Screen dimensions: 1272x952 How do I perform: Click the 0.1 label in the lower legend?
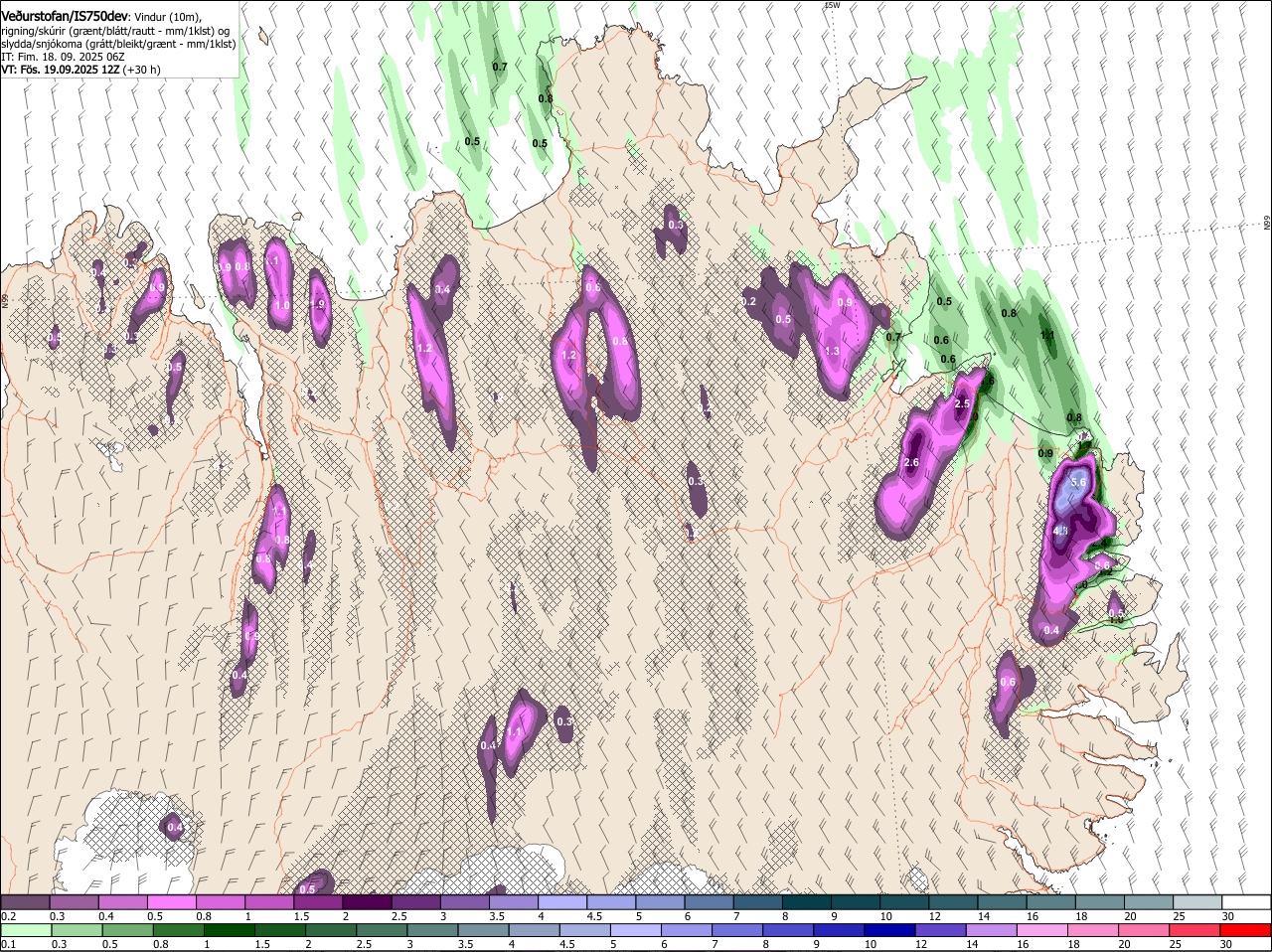(x=8, y=944)
